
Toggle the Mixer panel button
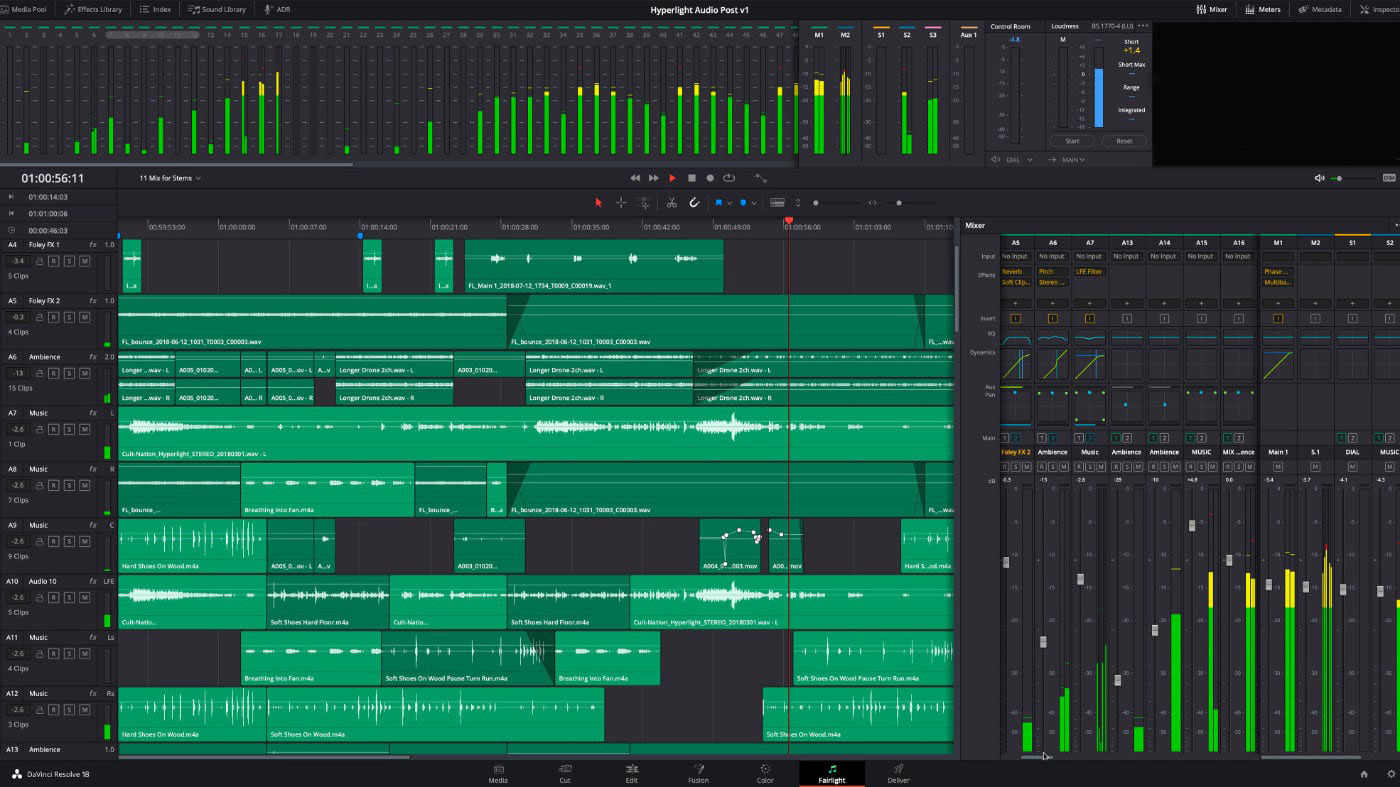pyautogui.click(x=1212, y=9)
